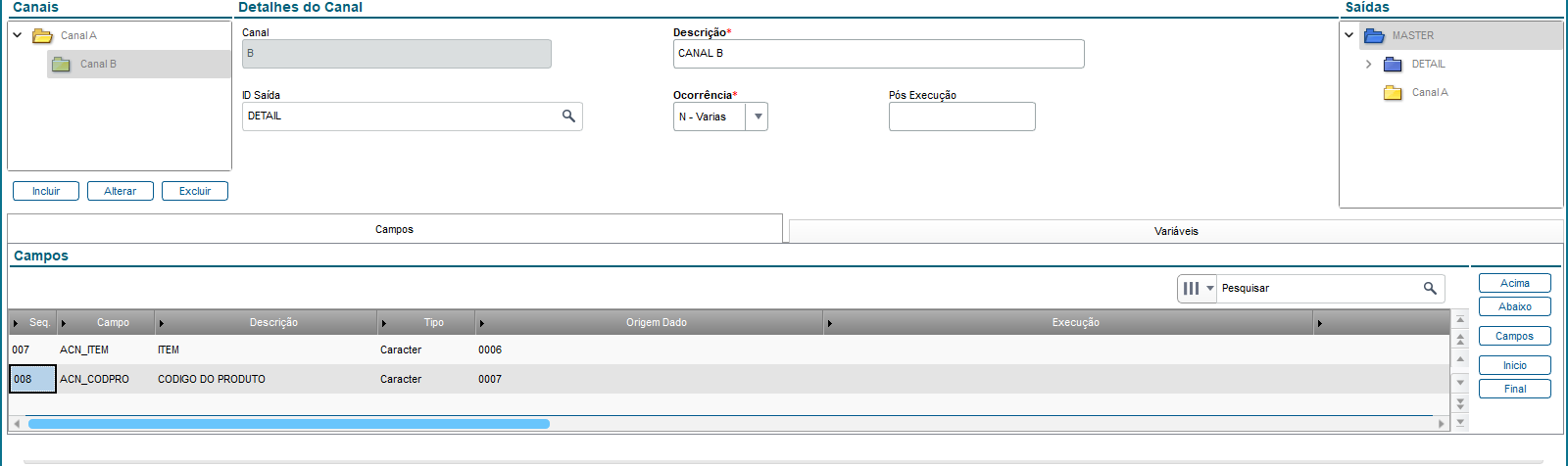Click the Pós Execução input field
This screenshot has height=466, width=1568.
961,116
